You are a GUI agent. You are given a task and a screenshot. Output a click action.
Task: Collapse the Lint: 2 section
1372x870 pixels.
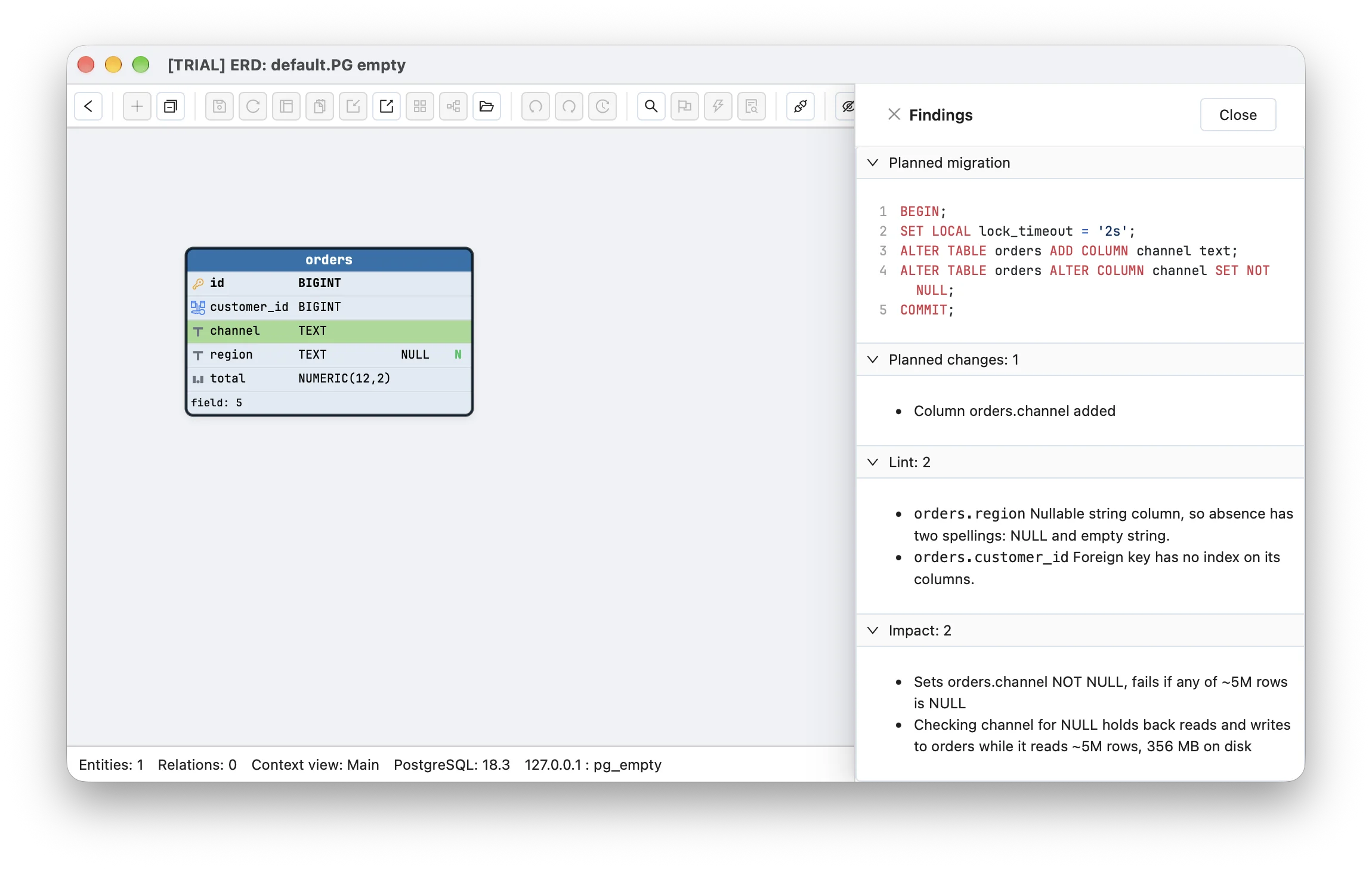click(x=1080, y=462)
